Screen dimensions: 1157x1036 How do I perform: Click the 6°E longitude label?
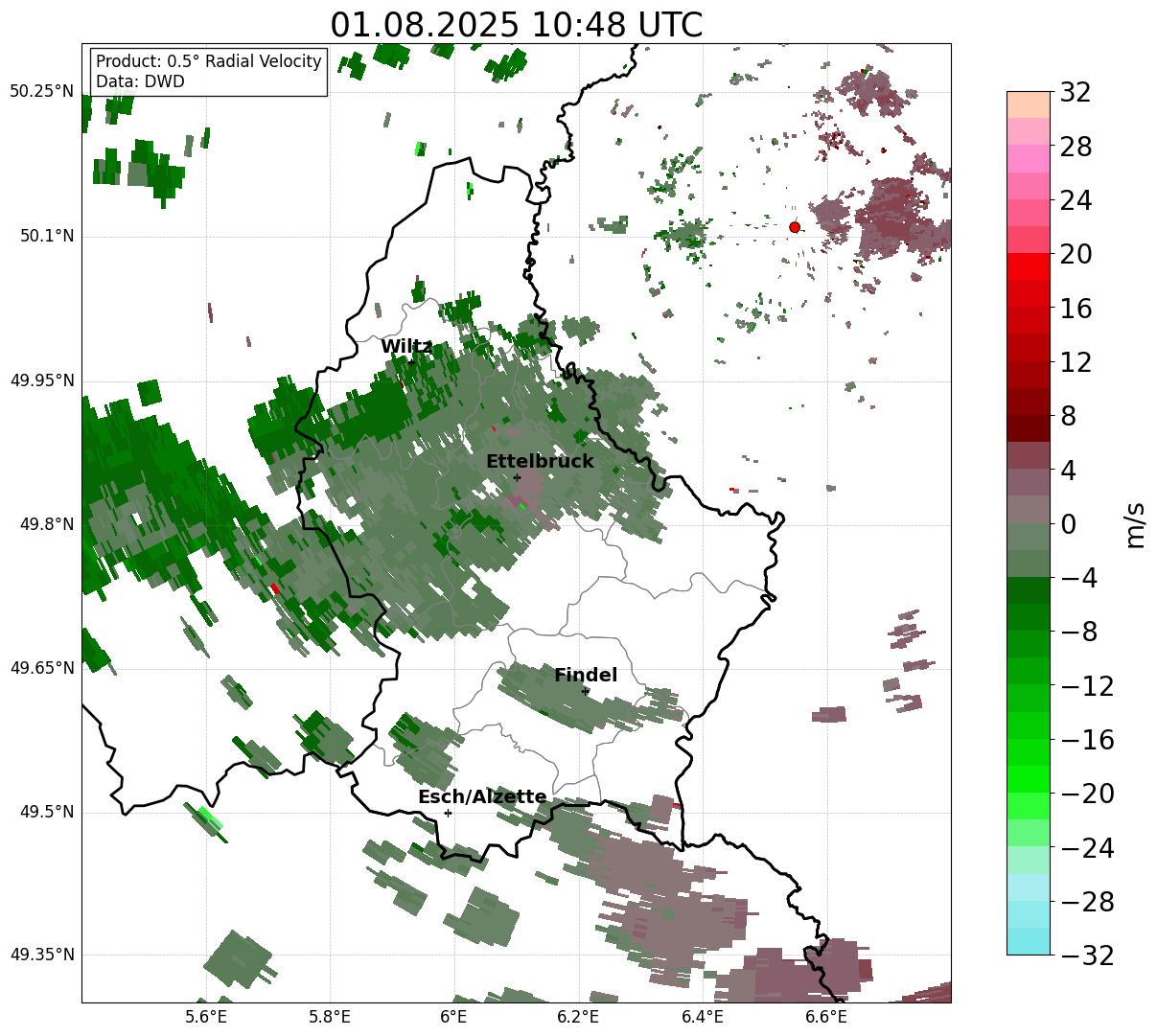454,1017
